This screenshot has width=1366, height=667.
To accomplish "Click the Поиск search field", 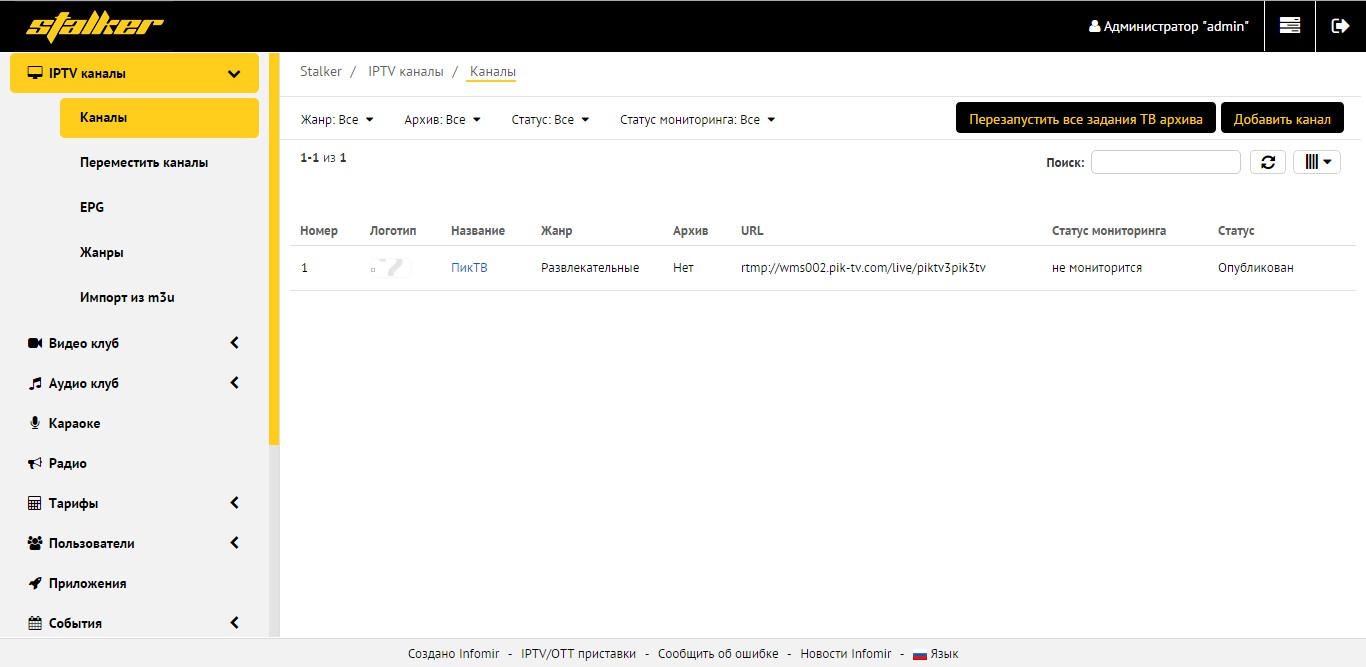I will tap(1166, 162).
